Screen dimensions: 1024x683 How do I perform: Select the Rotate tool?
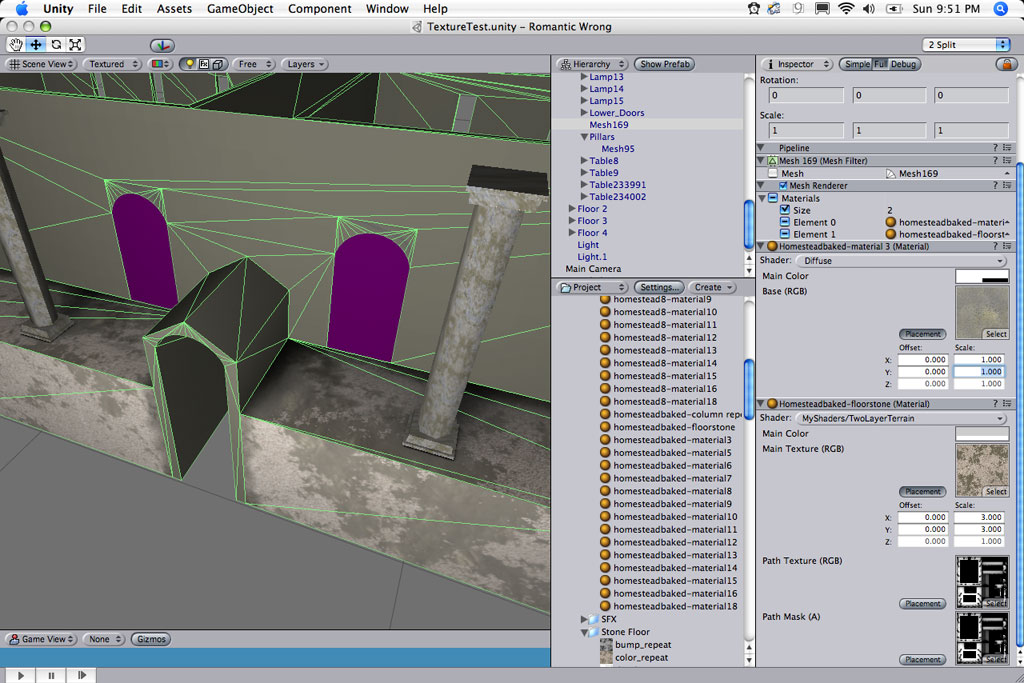(x=58, y=44)
